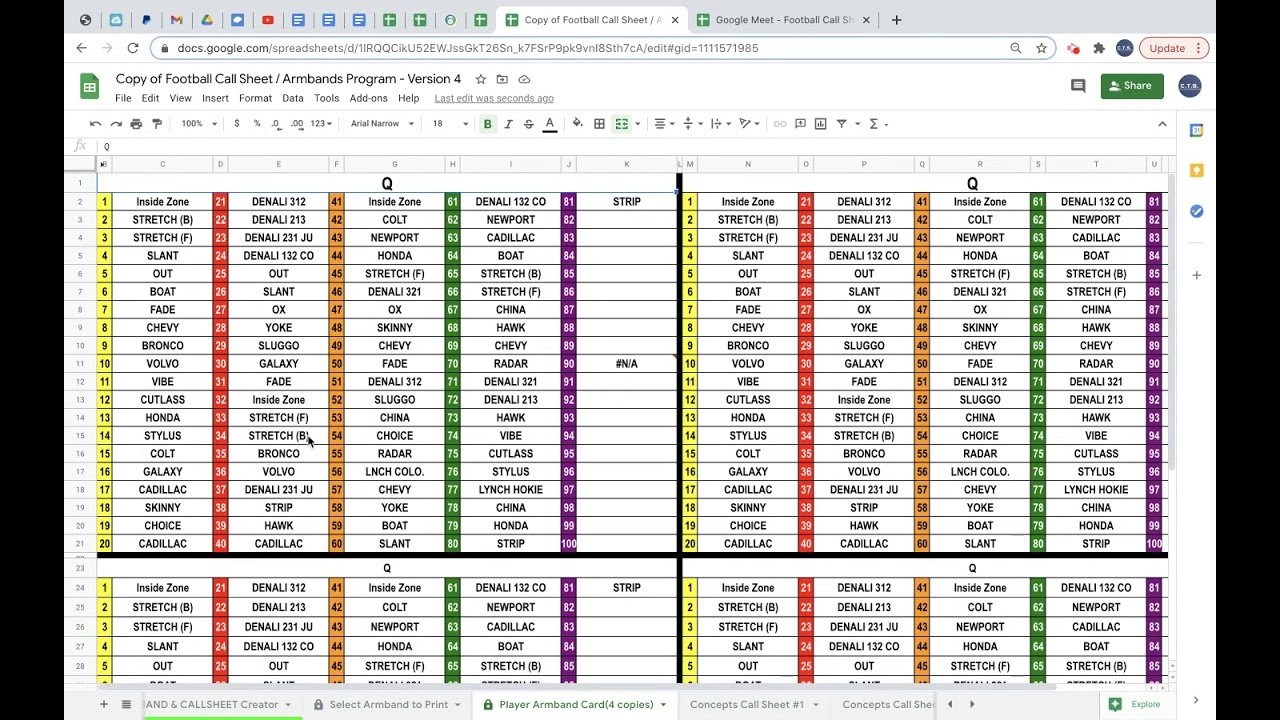Viewport: 1280px width, 720px height.
Task: Click the Insert link icon
Action: (779, 123)
